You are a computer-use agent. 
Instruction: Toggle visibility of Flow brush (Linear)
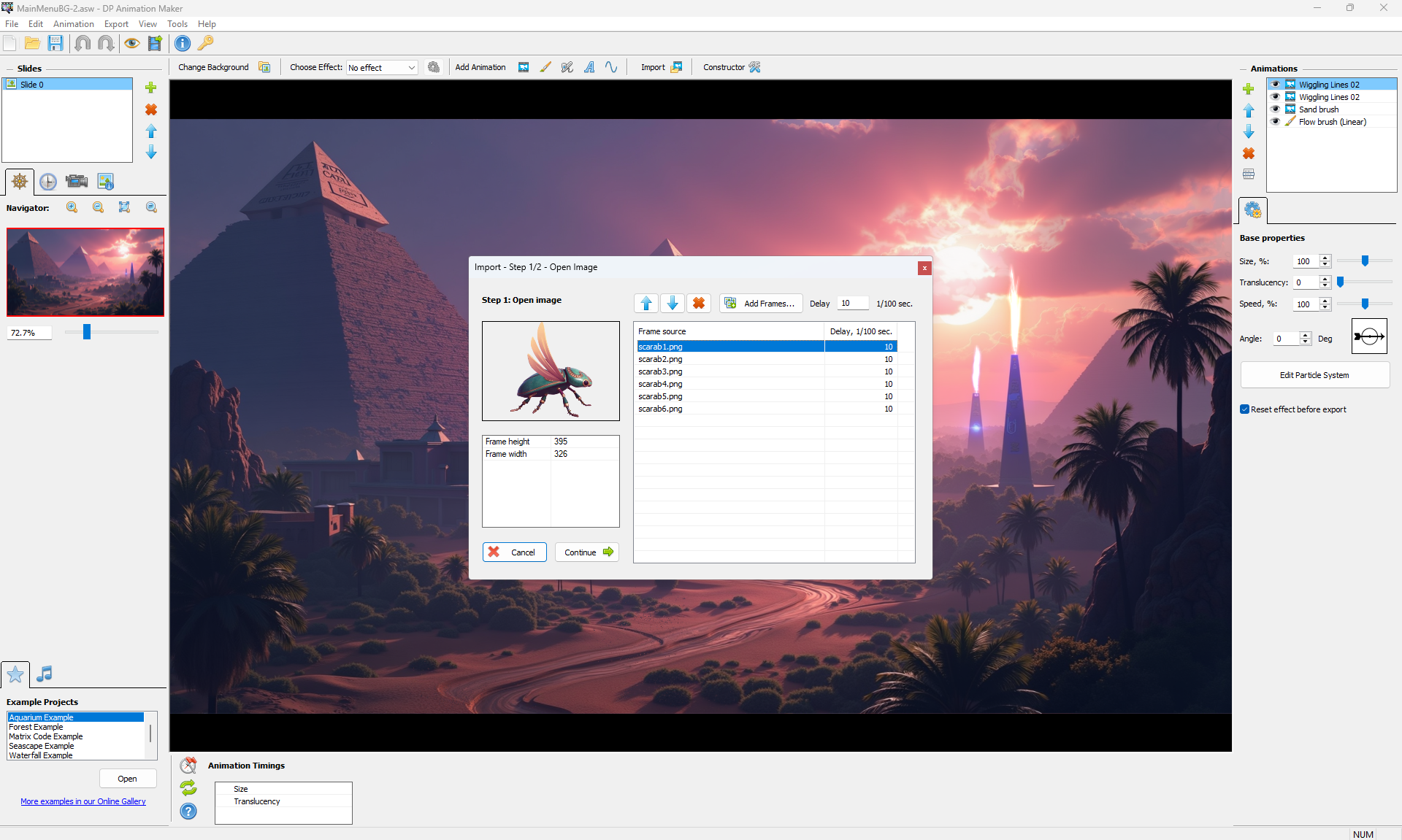click(1275, 122)
